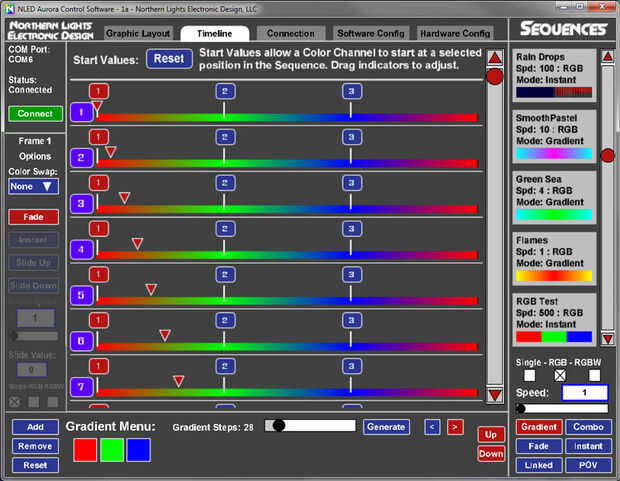620x481 pixels.
Task: Select channel 1 purple number button
Action: click(81, 112)
